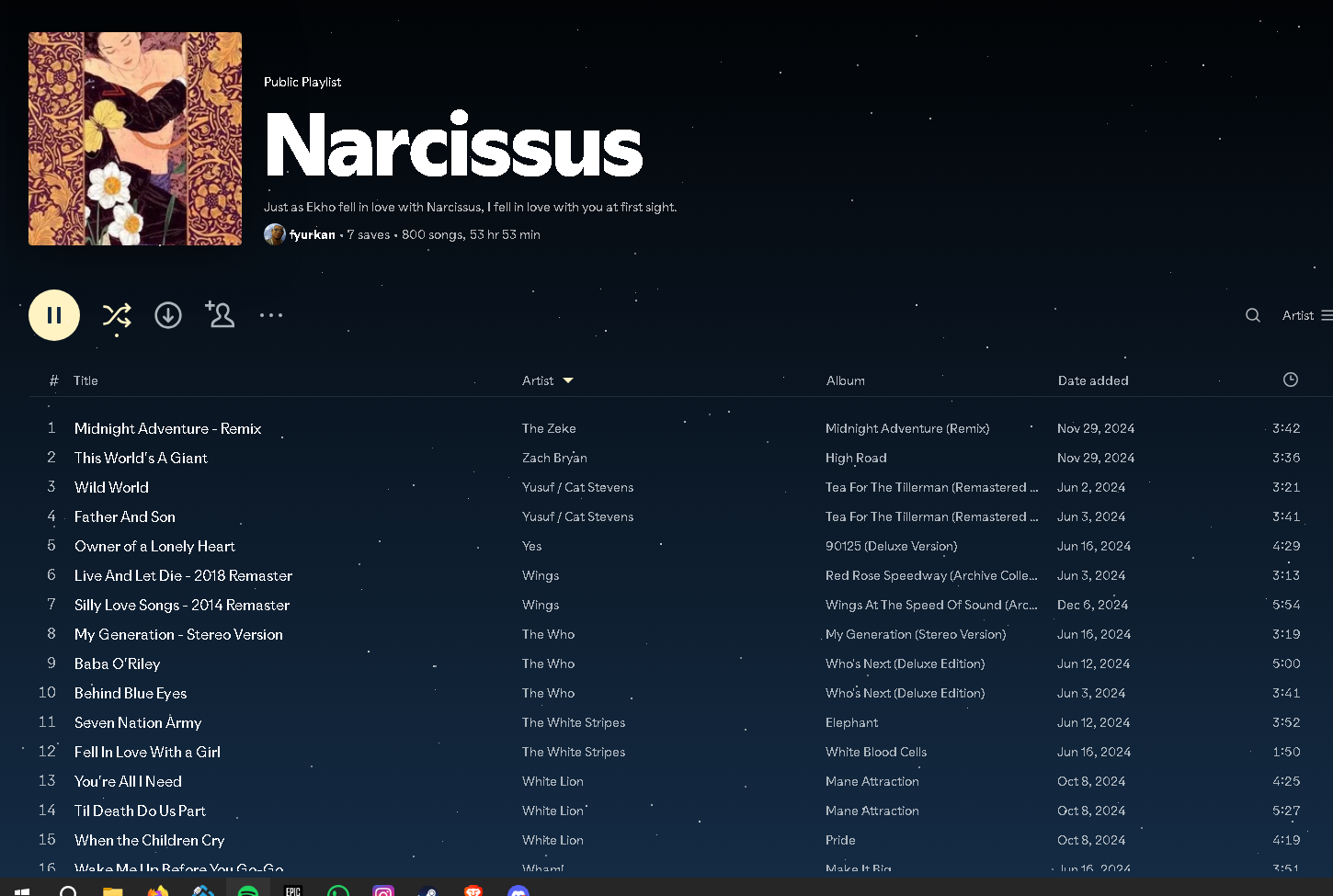
Task: Open album High Road
Action: pyautogui.click(x=856, y=458)
